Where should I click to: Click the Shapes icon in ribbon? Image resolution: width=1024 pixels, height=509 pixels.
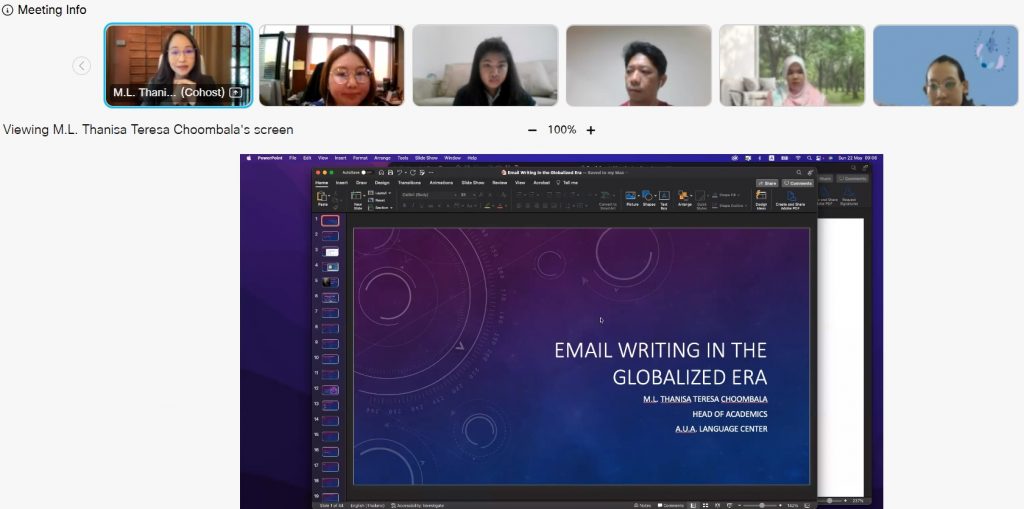click(x=648, y=197)
